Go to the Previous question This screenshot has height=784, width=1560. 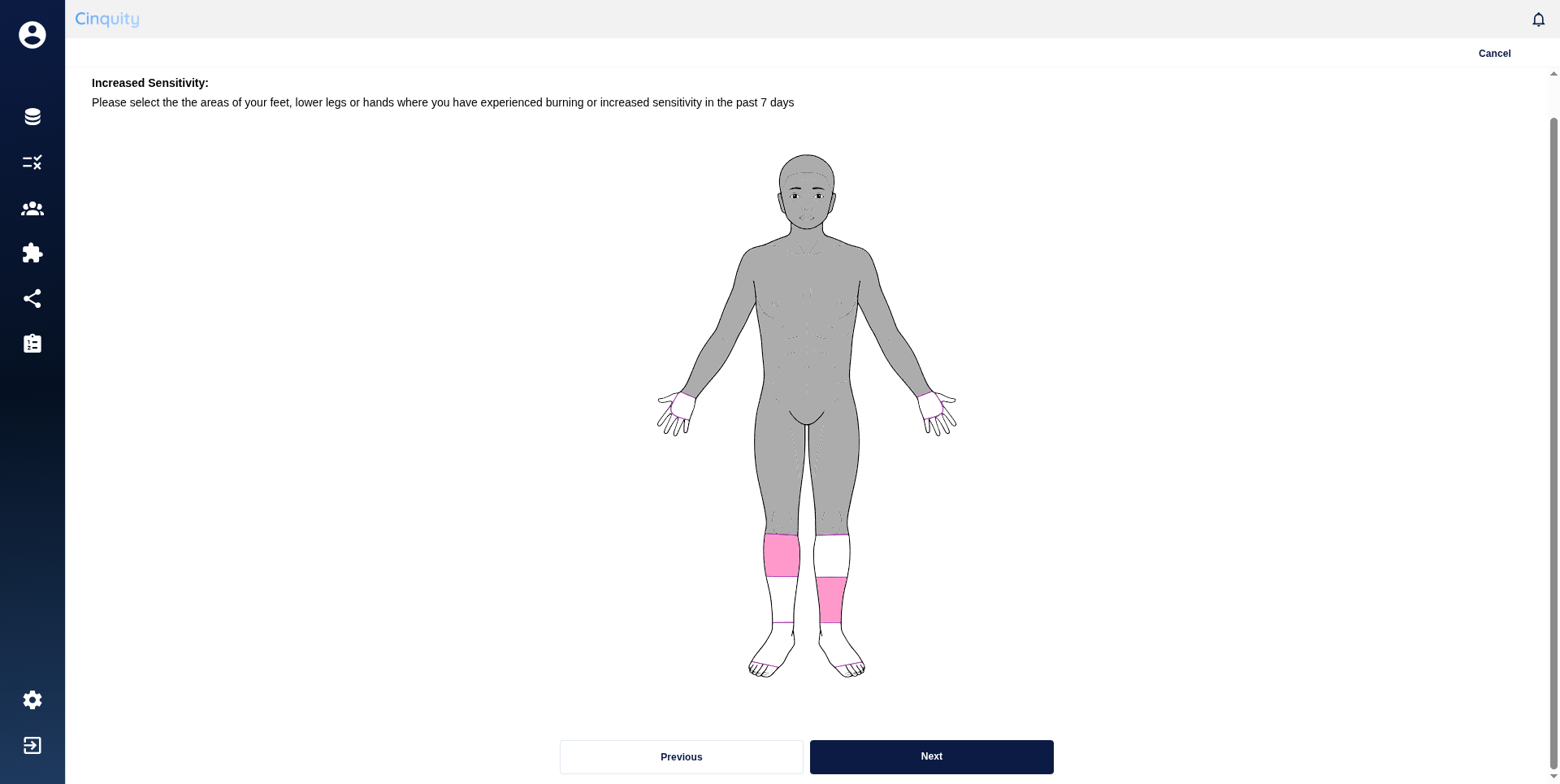pyautogui.click(x=681, y=757)
